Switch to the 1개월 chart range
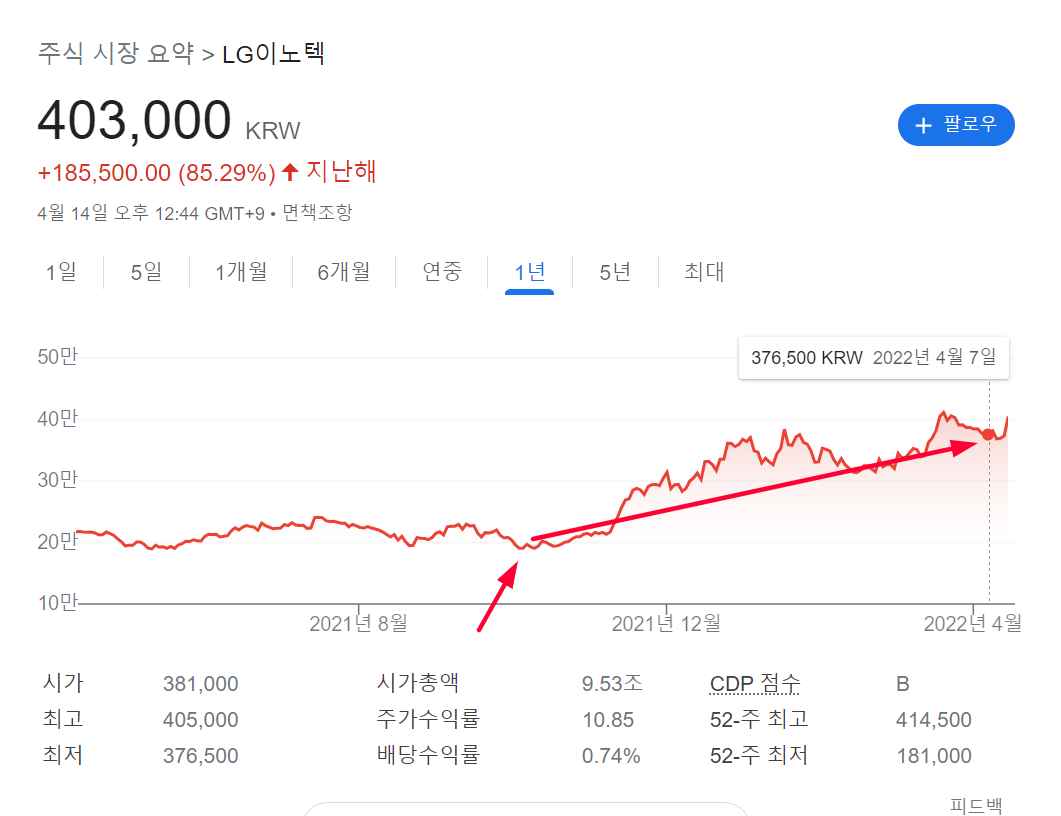This screenshot has width=1061, height=816. (x=241, y=272)
